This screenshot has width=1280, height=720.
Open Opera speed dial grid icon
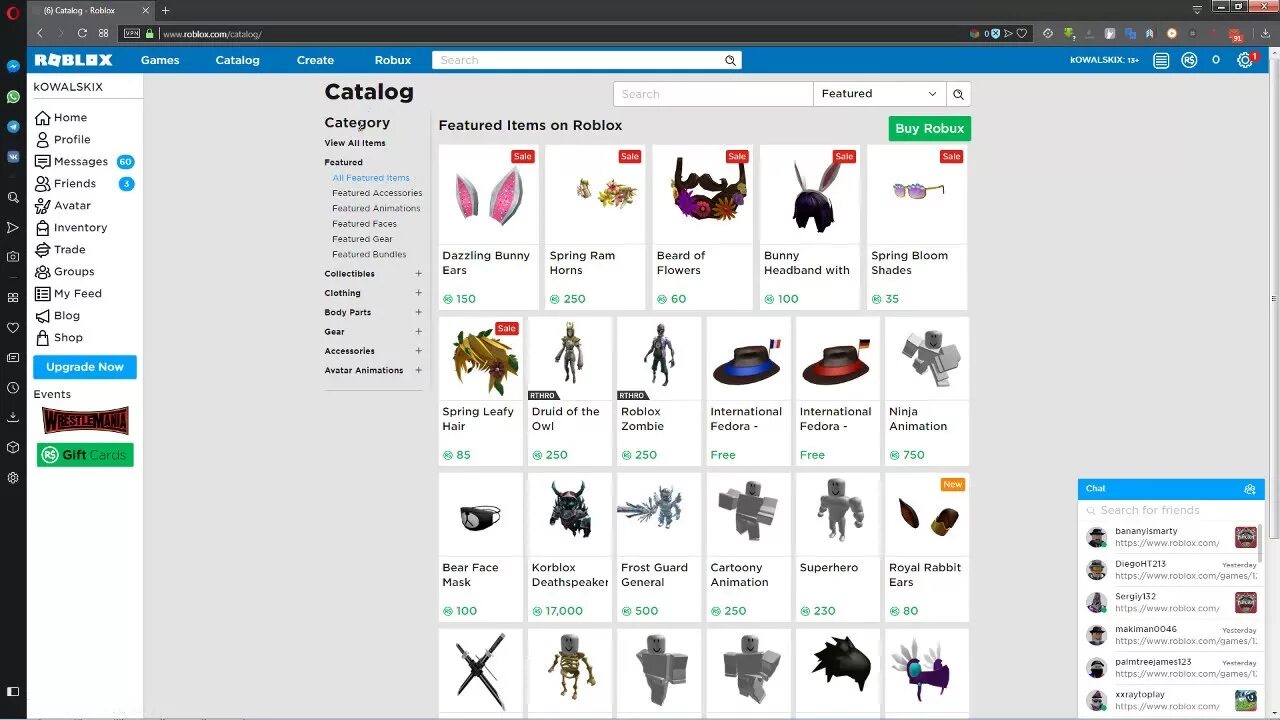click(x=103, y=33)
